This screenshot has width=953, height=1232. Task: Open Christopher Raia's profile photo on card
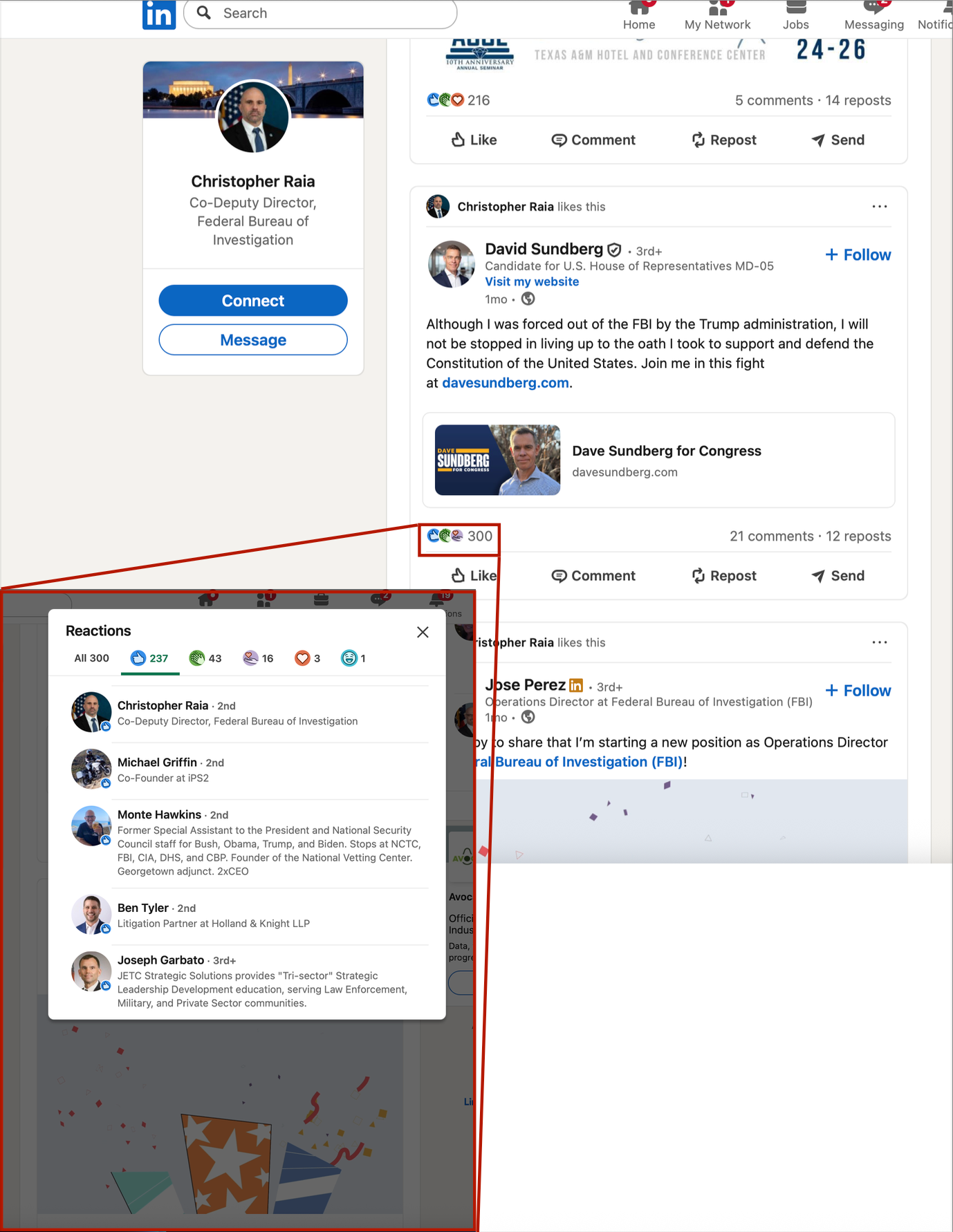(x=253, y=117)
